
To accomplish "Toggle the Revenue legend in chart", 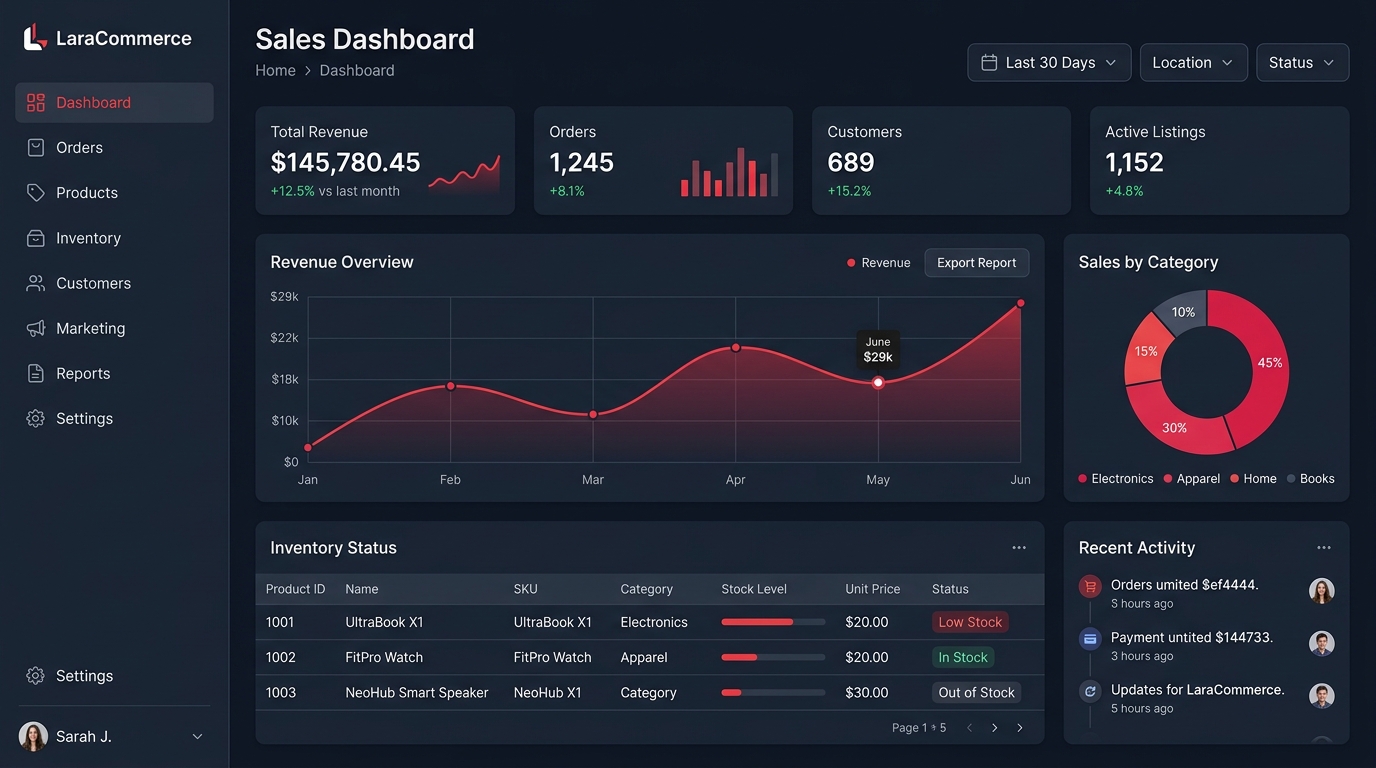I will pyautogui.click(x=879, y=263).
